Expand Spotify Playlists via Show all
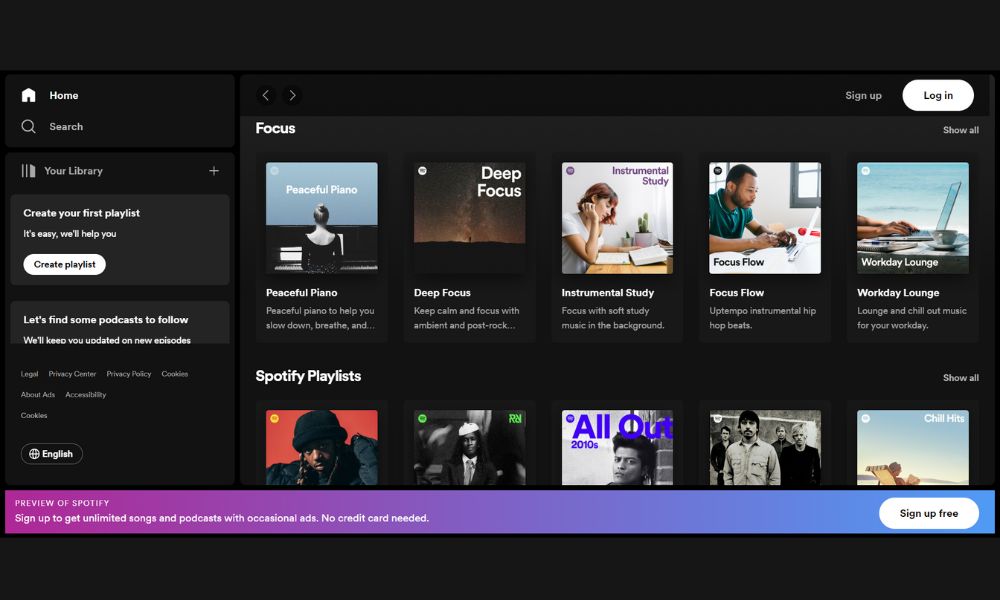Image resolution: width=1000 pixels, height=600 pixels. point(960,377)
